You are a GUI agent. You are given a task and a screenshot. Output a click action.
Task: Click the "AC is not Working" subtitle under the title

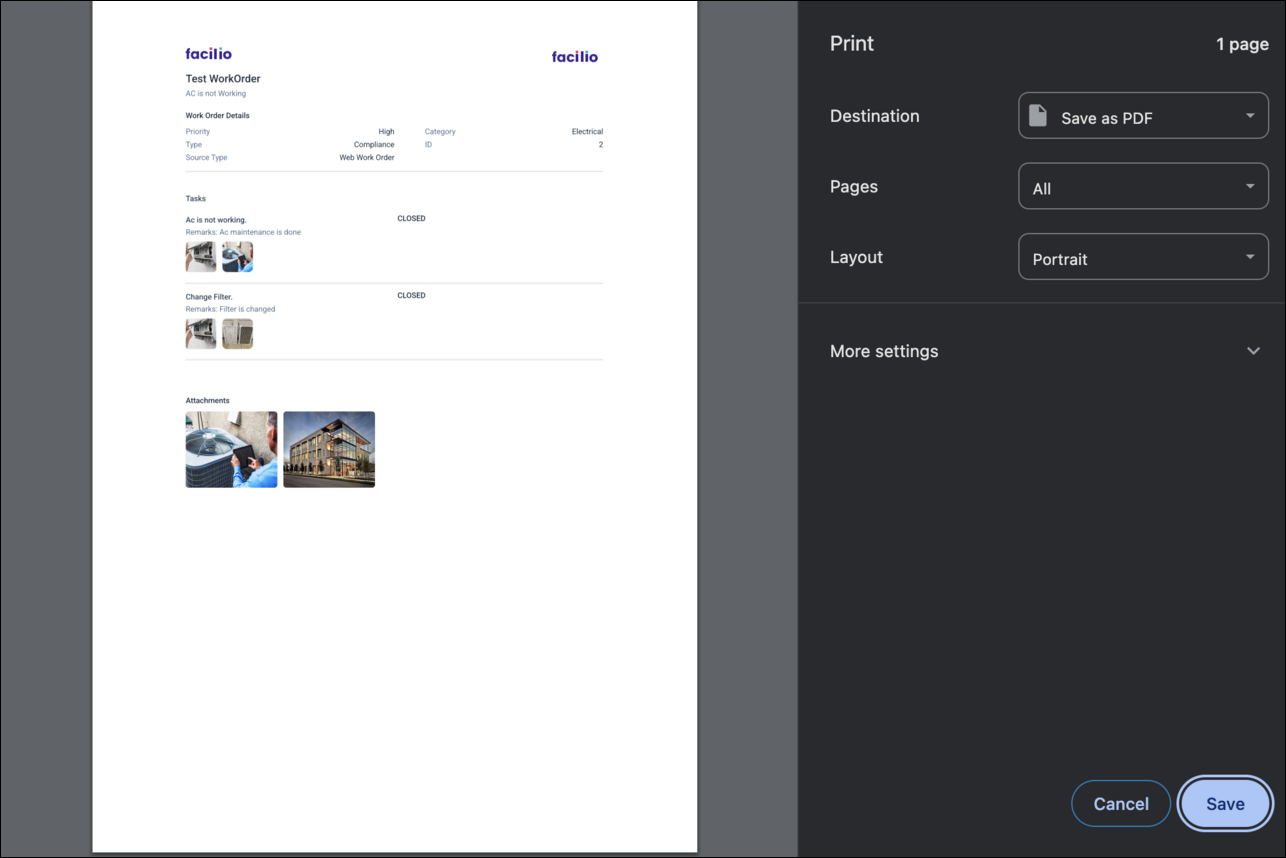(x=216, y=94)
